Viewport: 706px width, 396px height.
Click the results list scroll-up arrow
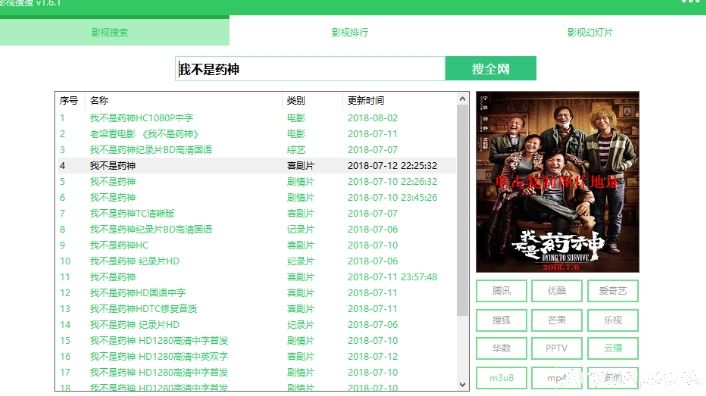click(x=462, y=99)
